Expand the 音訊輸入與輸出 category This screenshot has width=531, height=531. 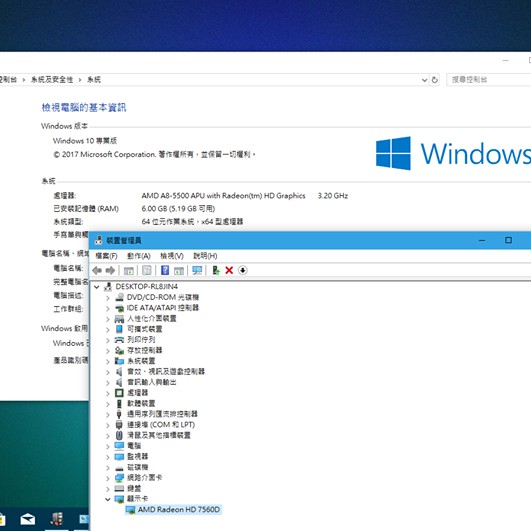point(108,383)
